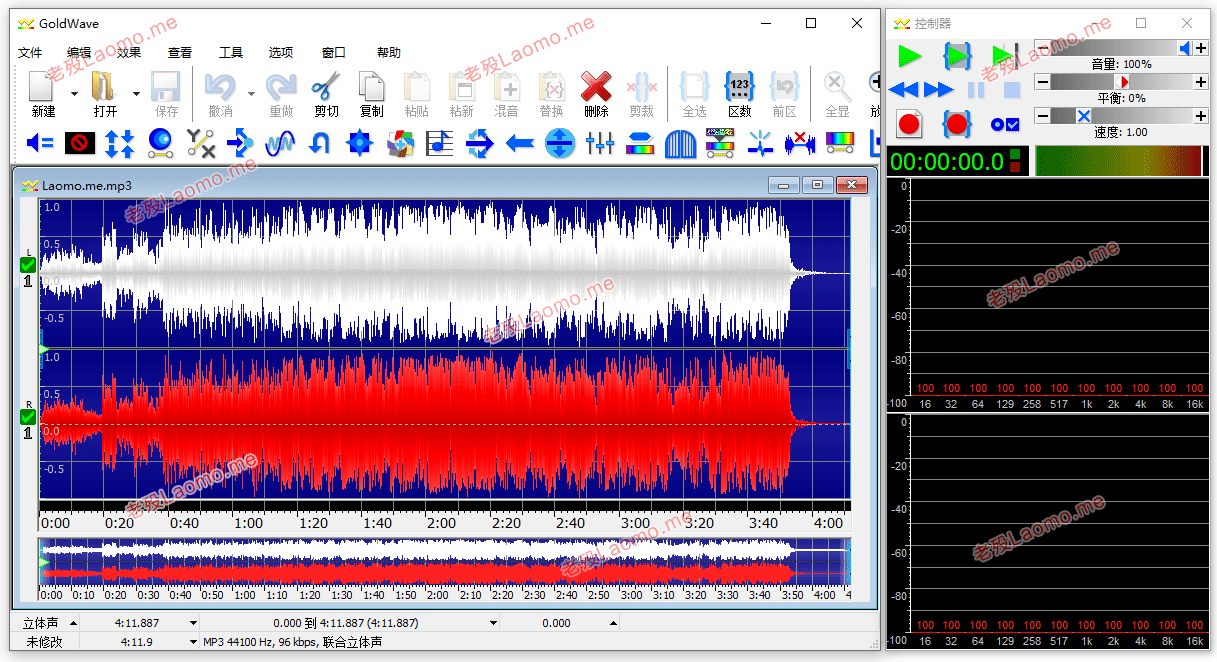Image resolution: width=1217 pixels, height=662 pixels.
Task: Click the Y-shaped icon with gray X
Action: click(x=200, y=143)
